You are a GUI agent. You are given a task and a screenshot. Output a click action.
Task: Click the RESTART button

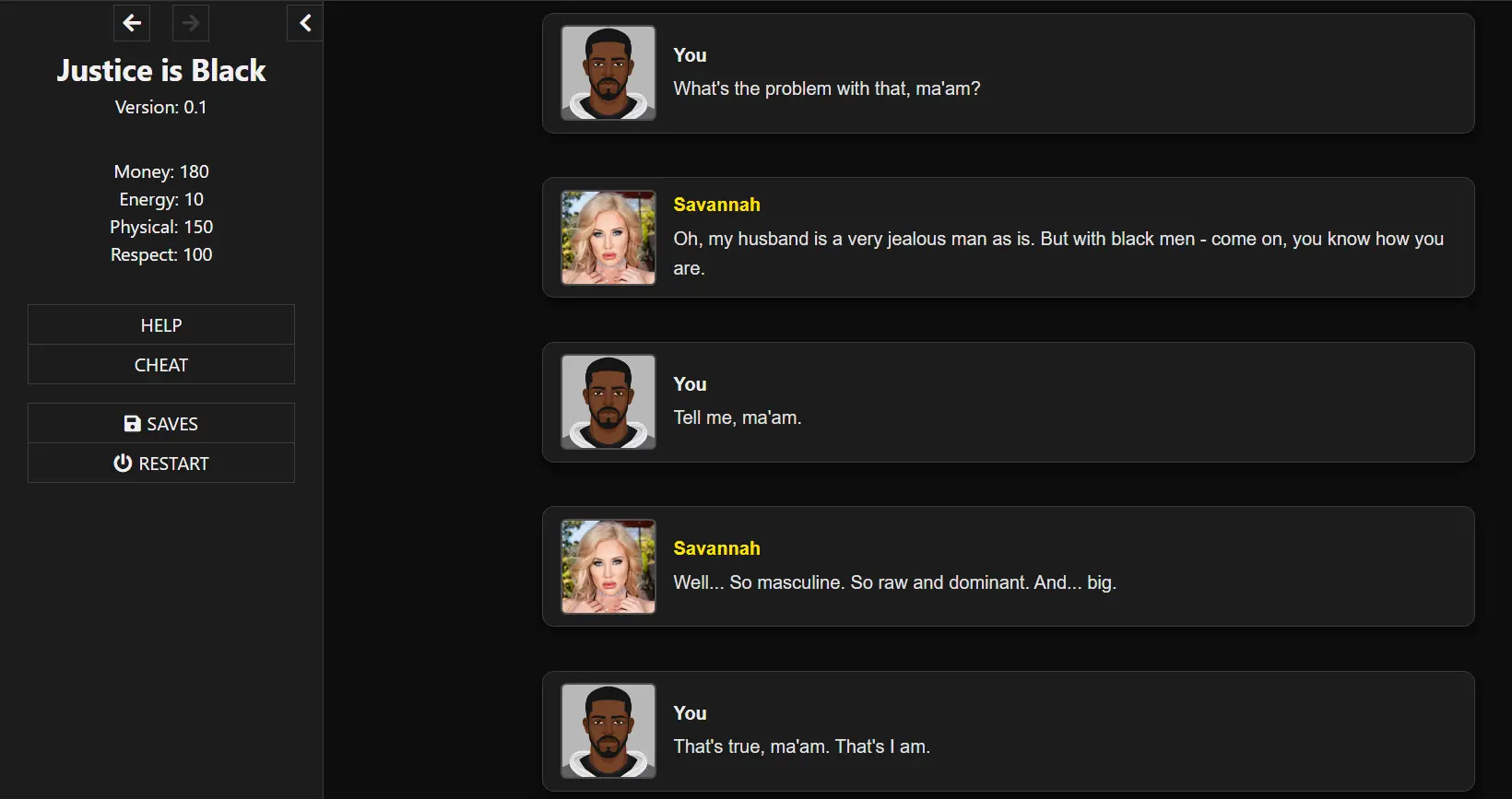click(x=161, y=464)
